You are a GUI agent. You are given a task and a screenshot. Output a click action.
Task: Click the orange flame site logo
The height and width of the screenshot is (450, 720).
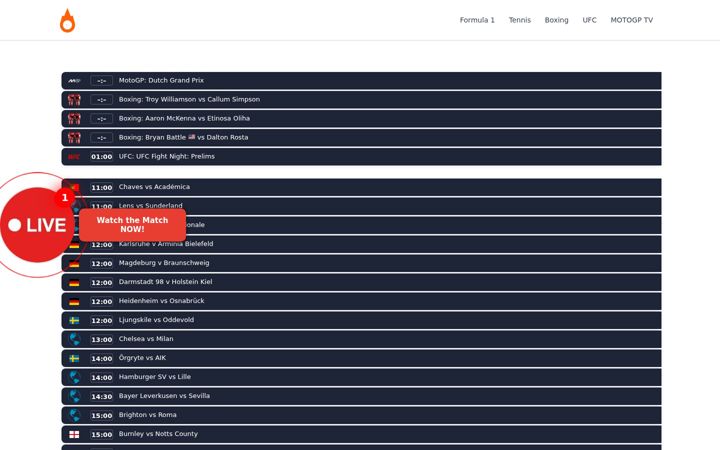coord(68,21)
